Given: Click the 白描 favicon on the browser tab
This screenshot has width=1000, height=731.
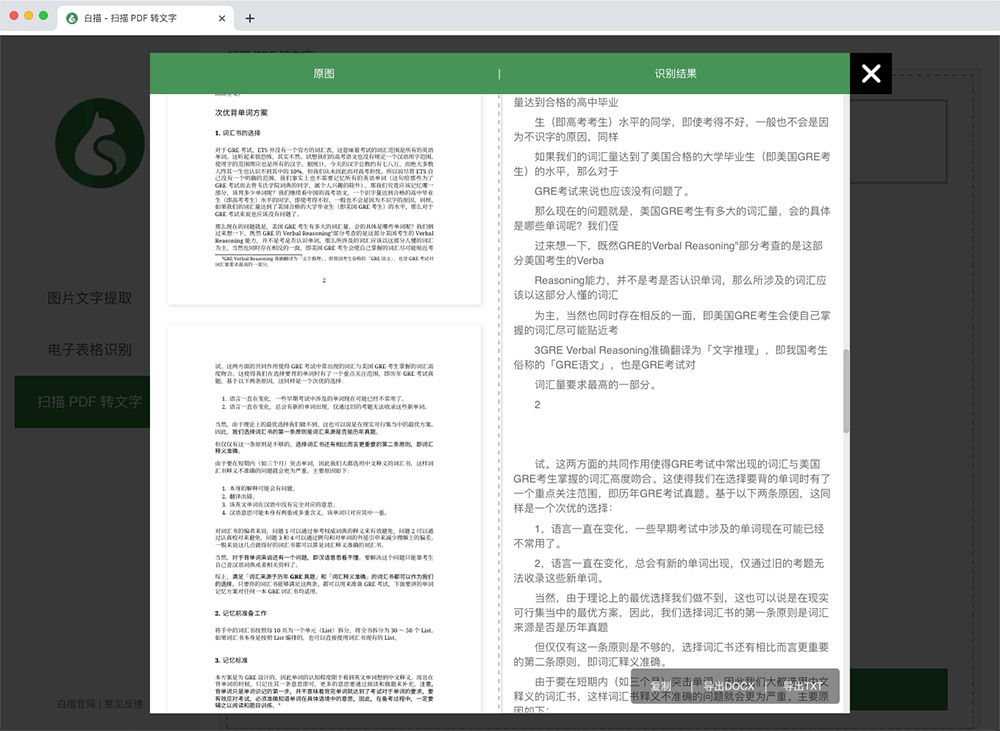Looking at the screenshot, I should click(x=72, y=18).
